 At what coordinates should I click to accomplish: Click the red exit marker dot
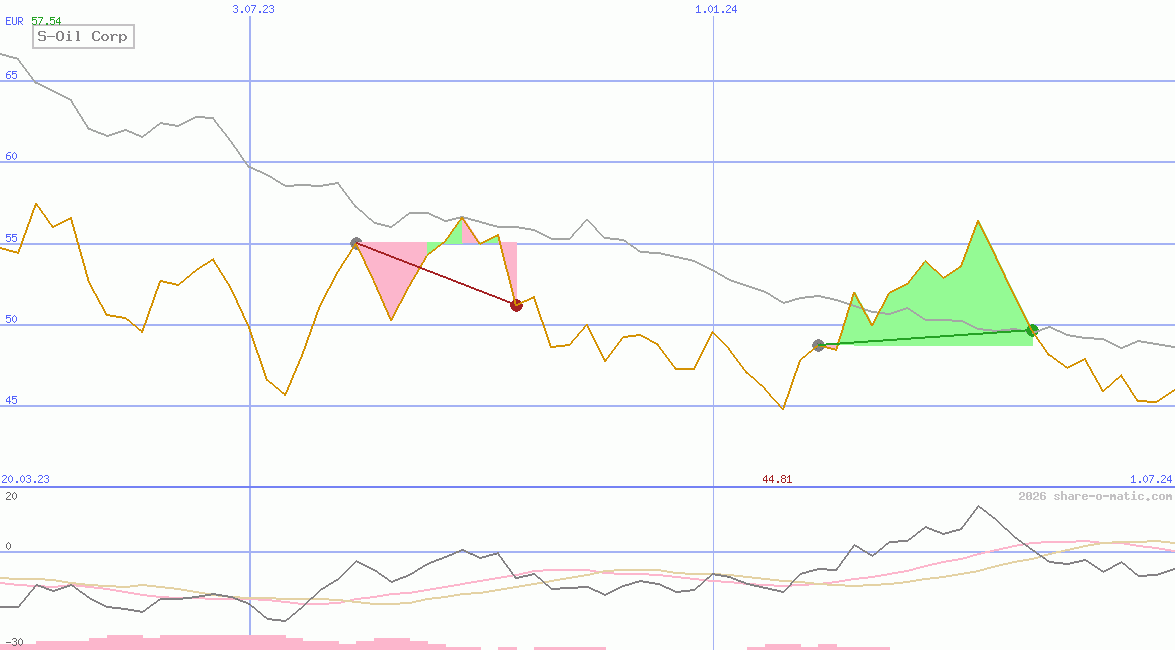point(516,305)
